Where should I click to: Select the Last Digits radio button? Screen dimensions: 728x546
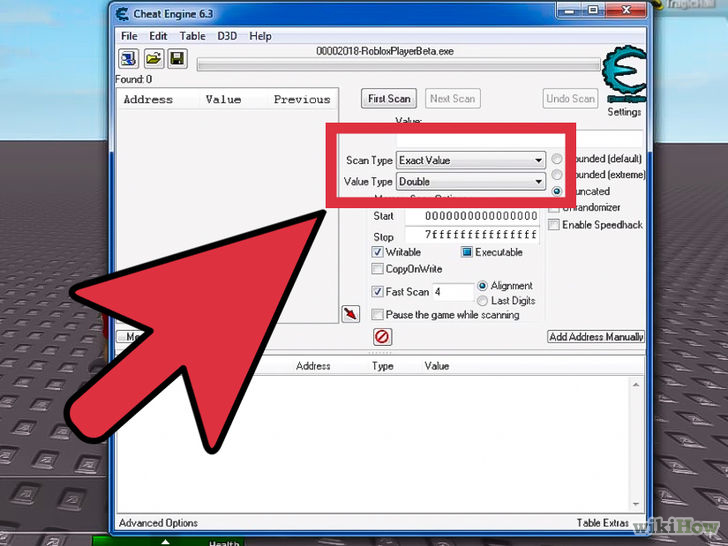tap(482, 301)
